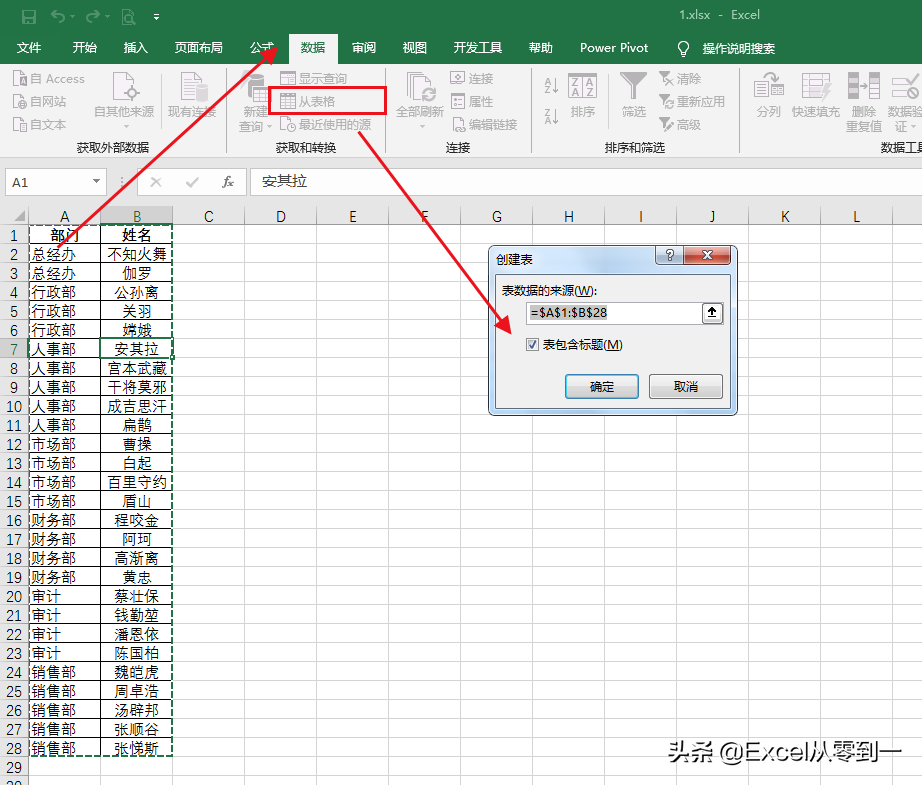Click 重新应用 filter icon
Screen dimensions: 922x785
pos(692,102)
